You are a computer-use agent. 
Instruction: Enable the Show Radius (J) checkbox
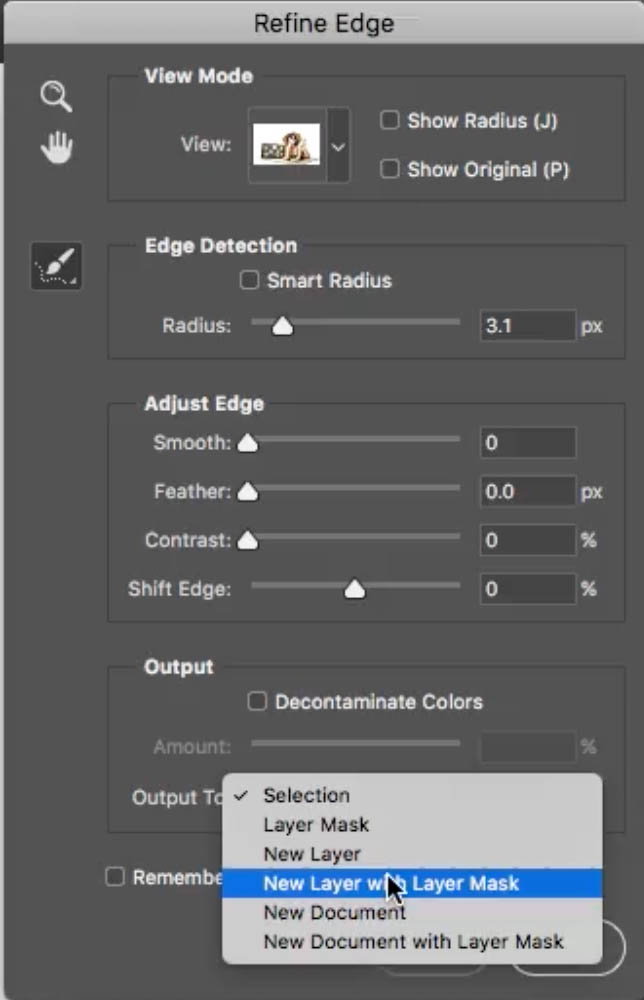[390, 120]
